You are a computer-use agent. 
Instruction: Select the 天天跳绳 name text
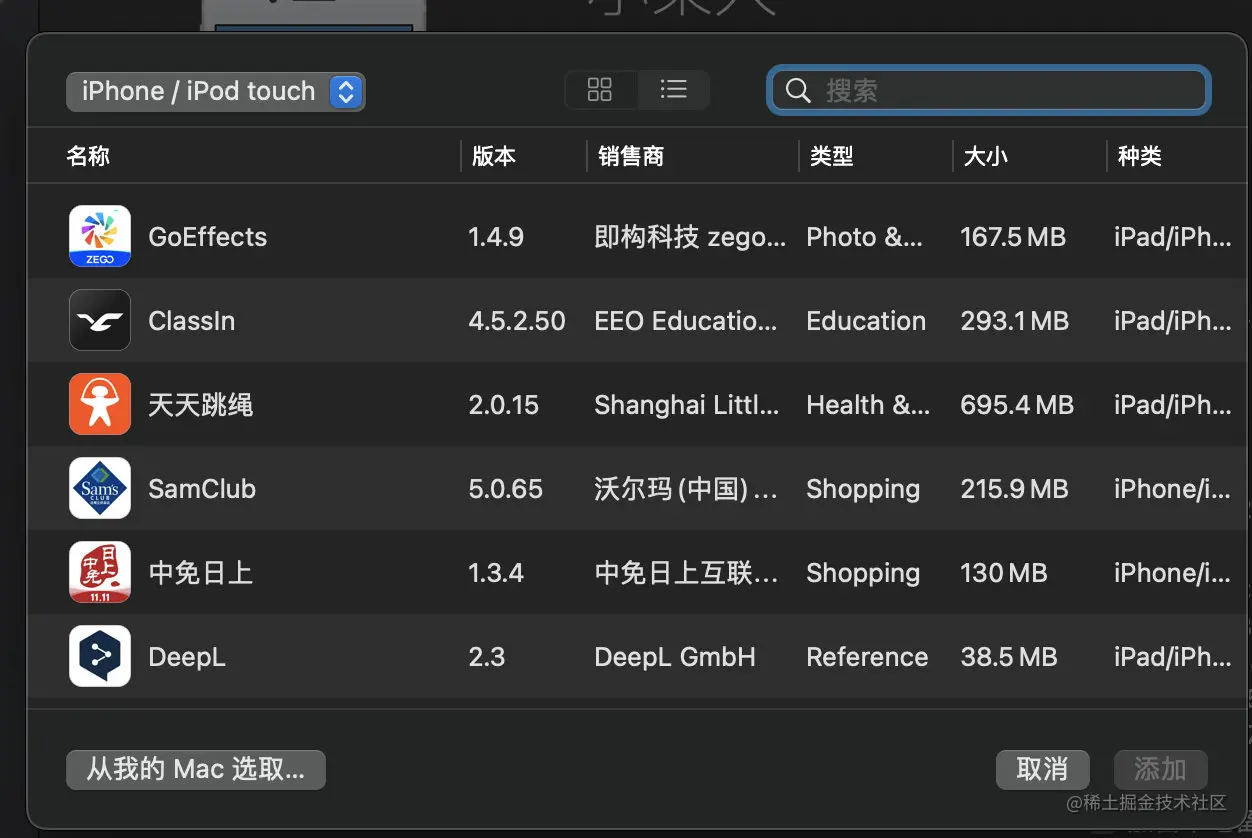pos(201,405)
